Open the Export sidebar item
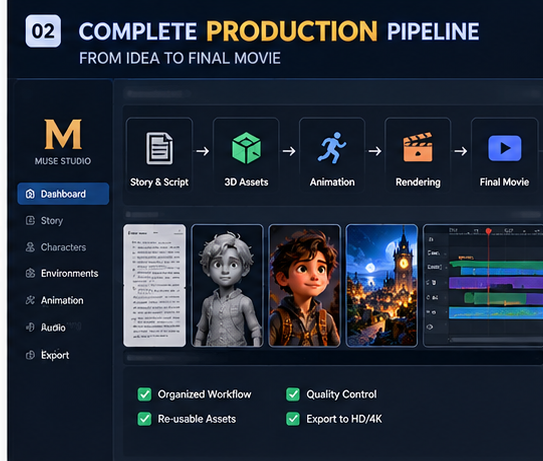 point(48,355)
